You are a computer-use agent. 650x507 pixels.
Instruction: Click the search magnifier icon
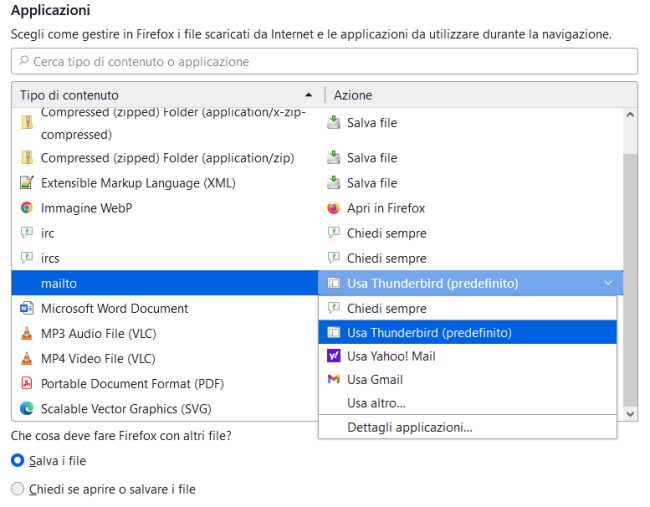click(24, 61)
